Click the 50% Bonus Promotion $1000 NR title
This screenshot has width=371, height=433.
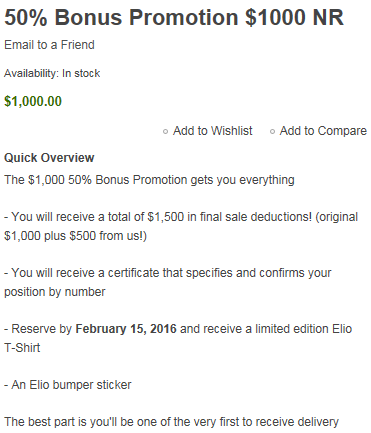(x=174, y=17)
